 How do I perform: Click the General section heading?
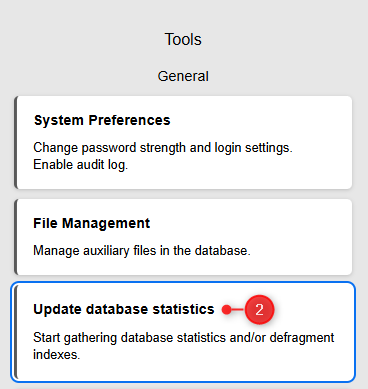coord(183,76)
